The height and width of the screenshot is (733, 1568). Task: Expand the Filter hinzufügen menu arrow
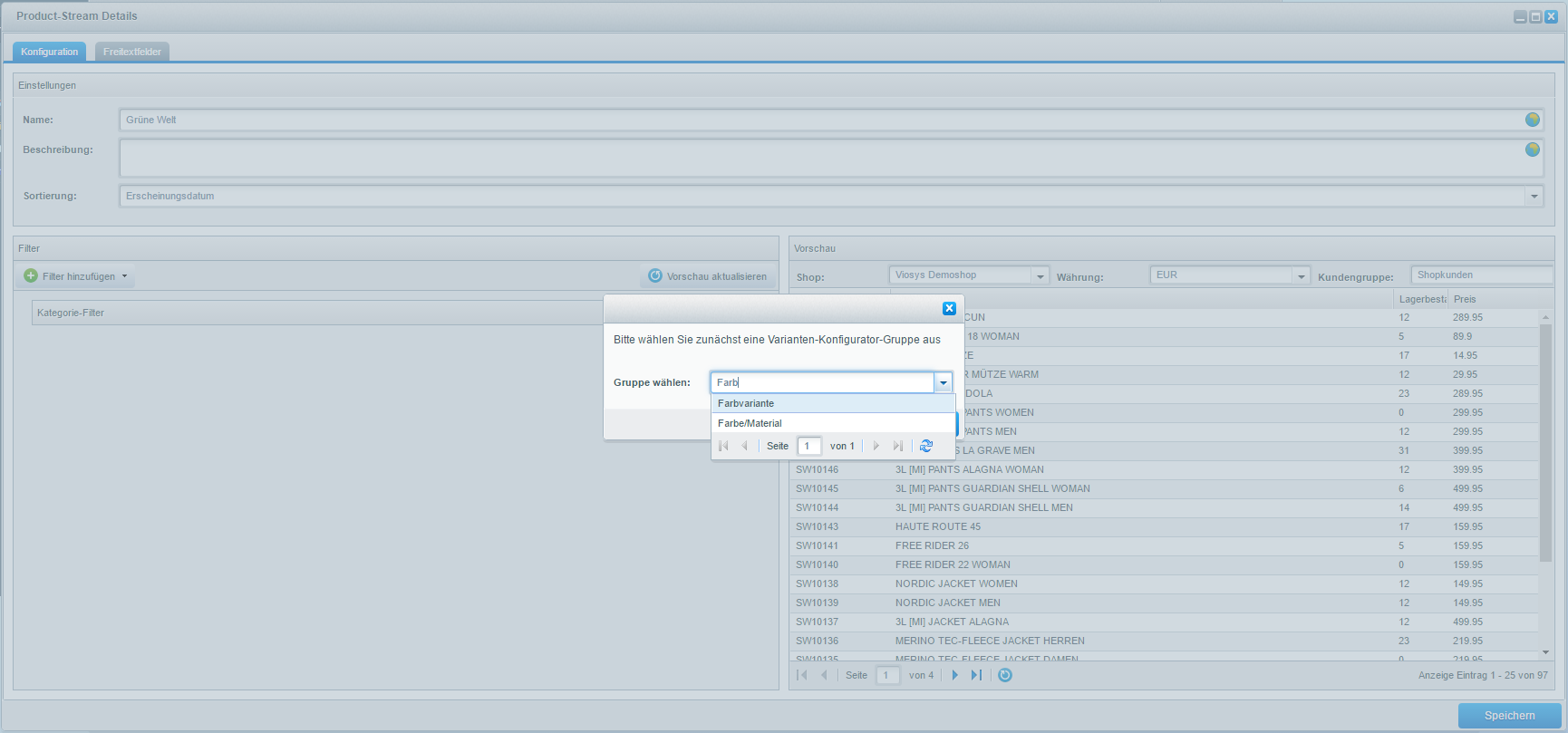coord(124,276)
